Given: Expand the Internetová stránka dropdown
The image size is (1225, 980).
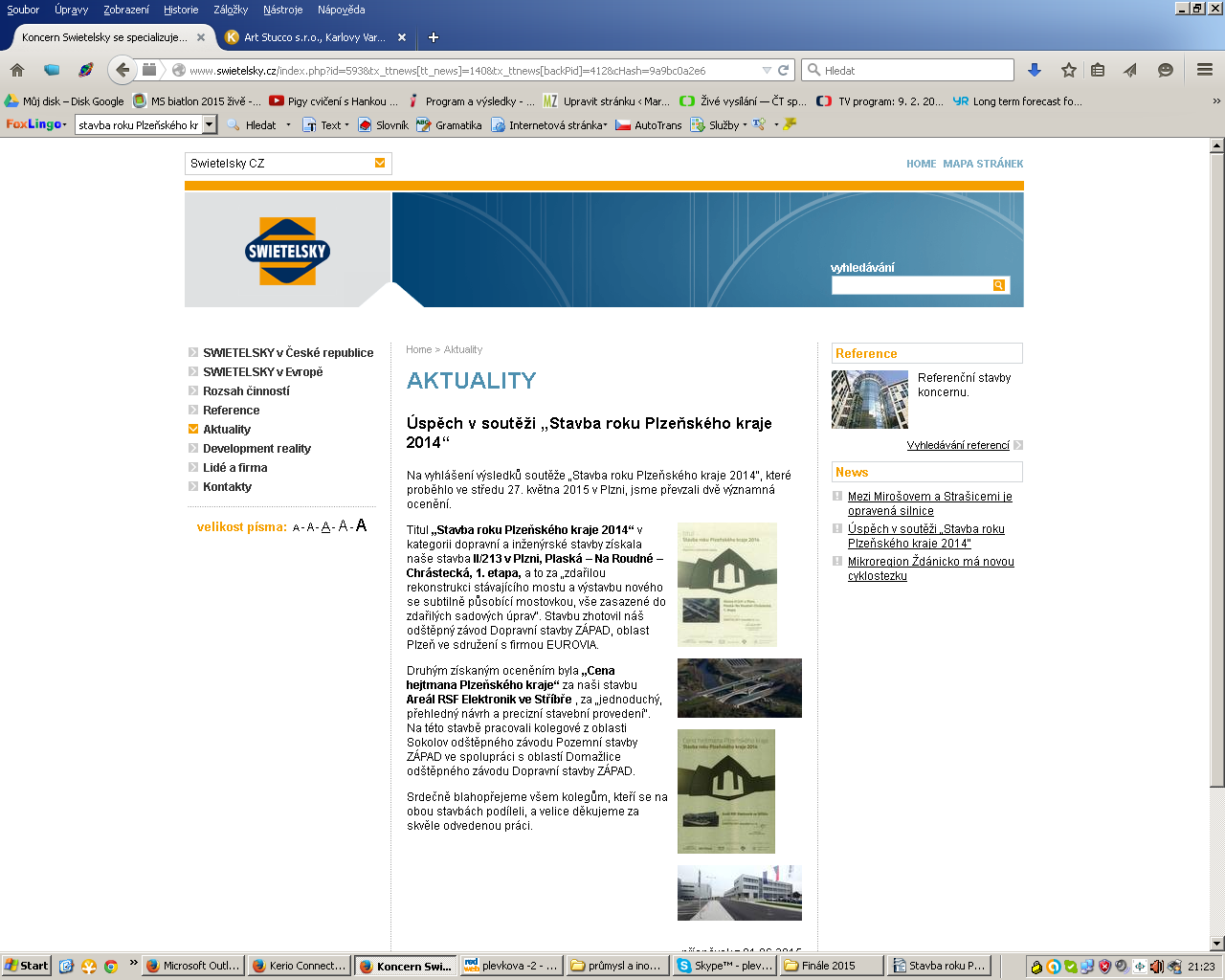Looking at the screenshot, I should tap(605, 124).
